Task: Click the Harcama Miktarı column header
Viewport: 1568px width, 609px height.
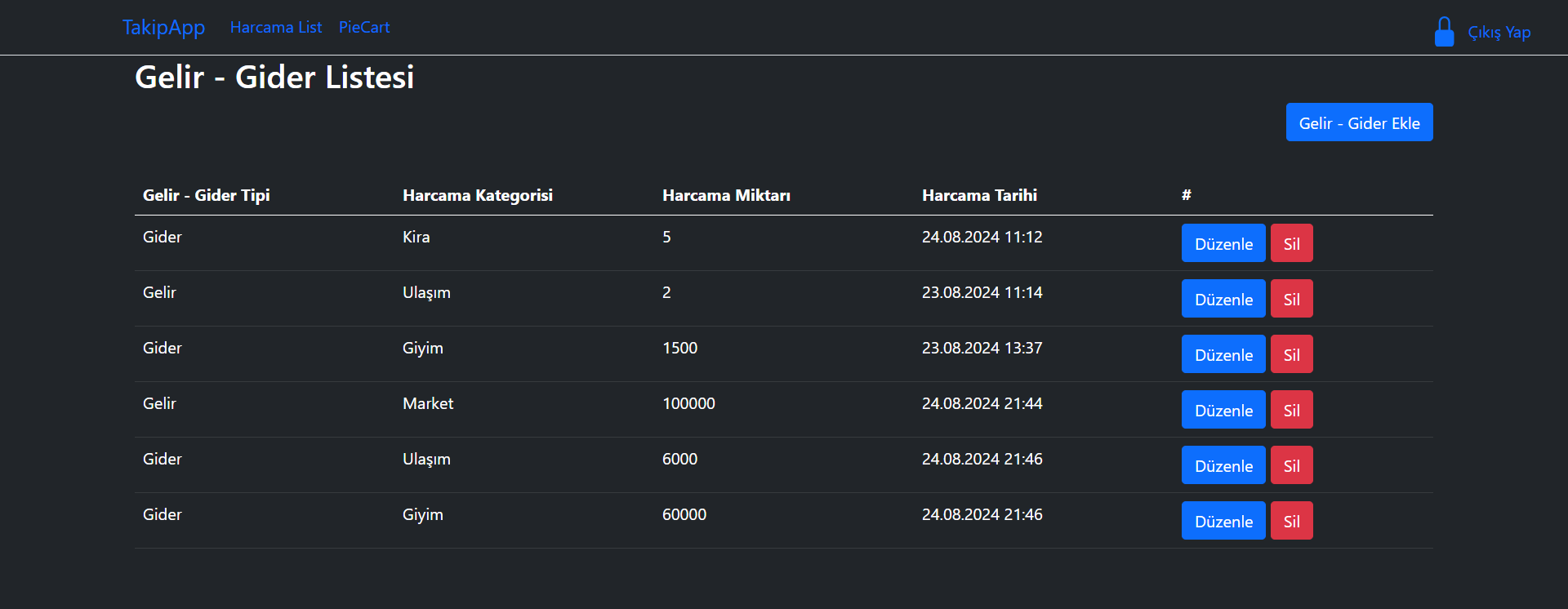Action: tap(726, 195)
